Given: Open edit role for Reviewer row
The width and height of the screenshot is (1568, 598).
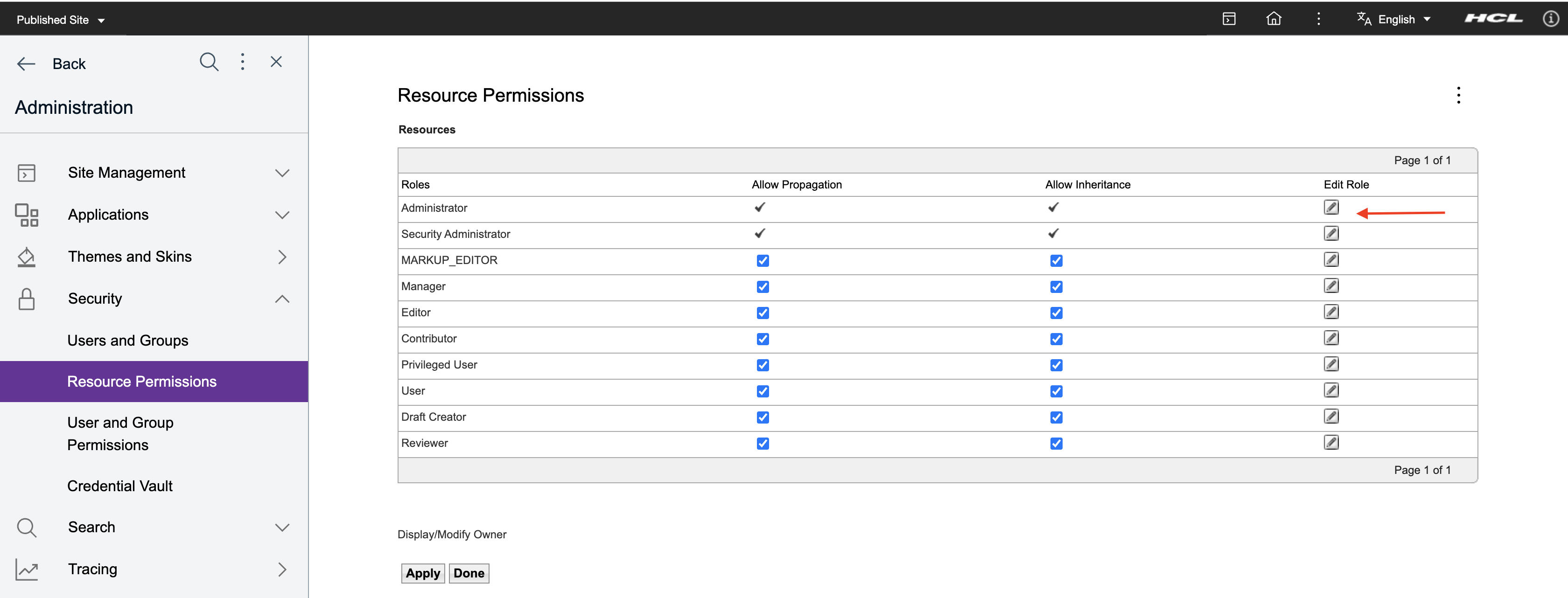Looking at the screenshot, I should [1330, 443].
